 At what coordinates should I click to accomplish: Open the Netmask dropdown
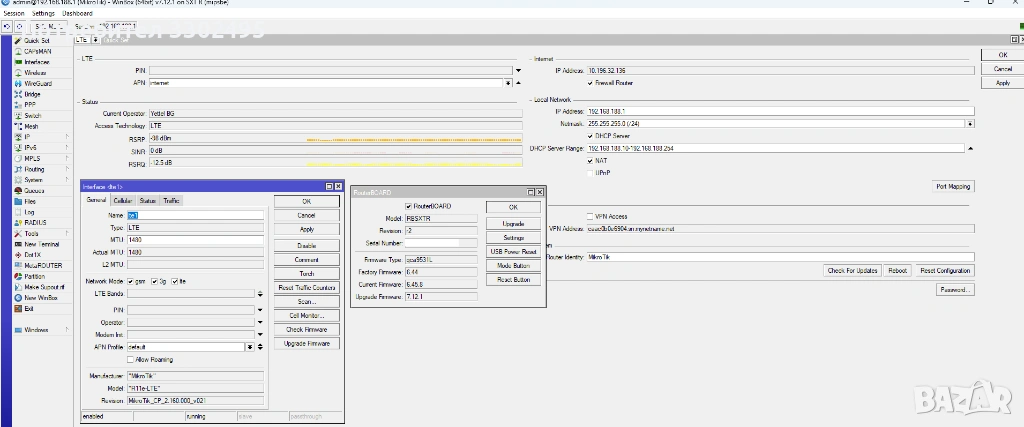[969, 124]
